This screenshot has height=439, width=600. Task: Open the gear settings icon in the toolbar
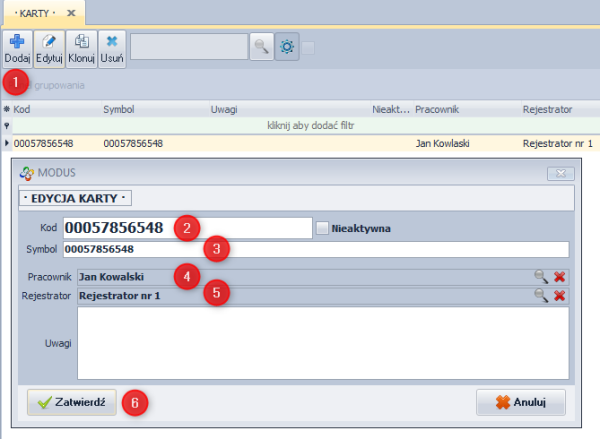pyautogui.click(x=287, y=47)
